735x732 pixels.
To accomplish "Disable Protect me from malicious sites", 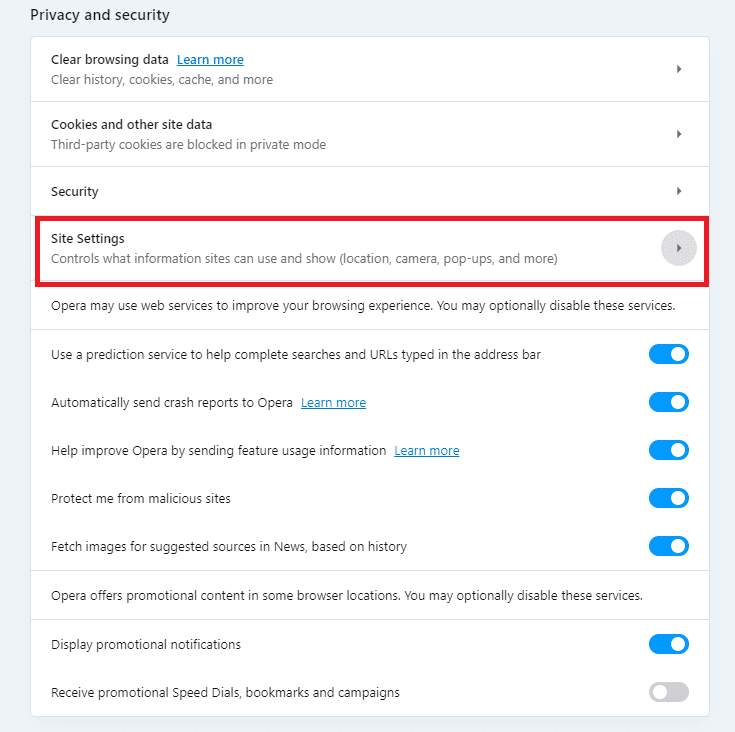I will click(x=669, y=498).
